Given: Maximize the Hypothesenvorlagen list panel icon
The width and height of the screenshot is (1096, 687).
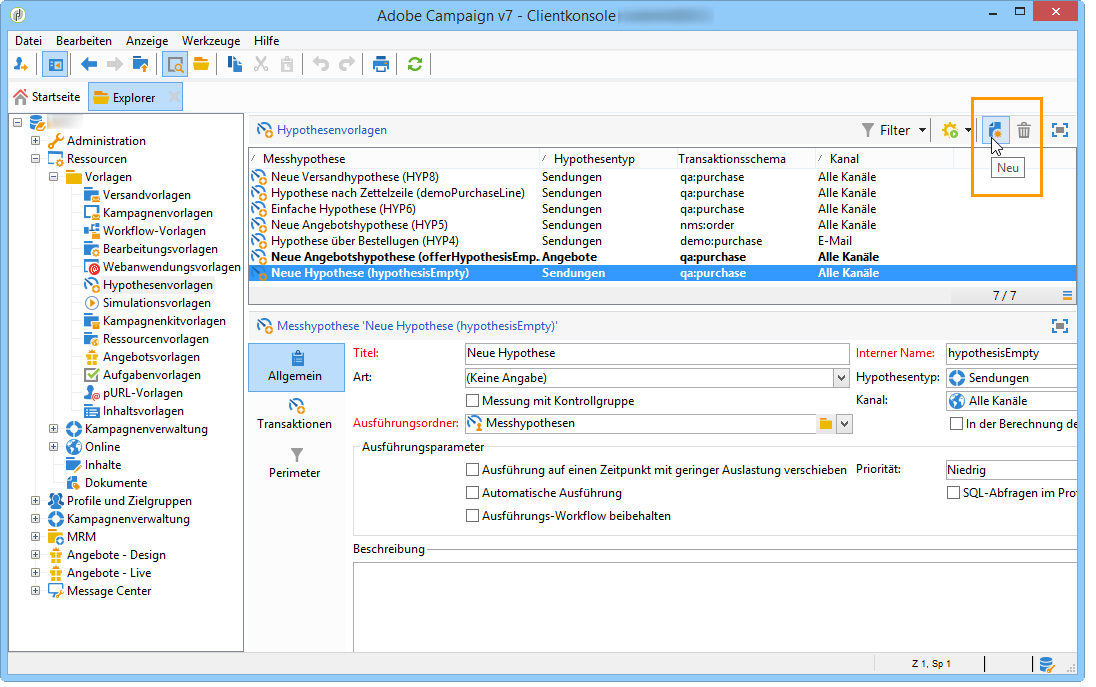Looking at the screenshot, I should (1060, 130).
